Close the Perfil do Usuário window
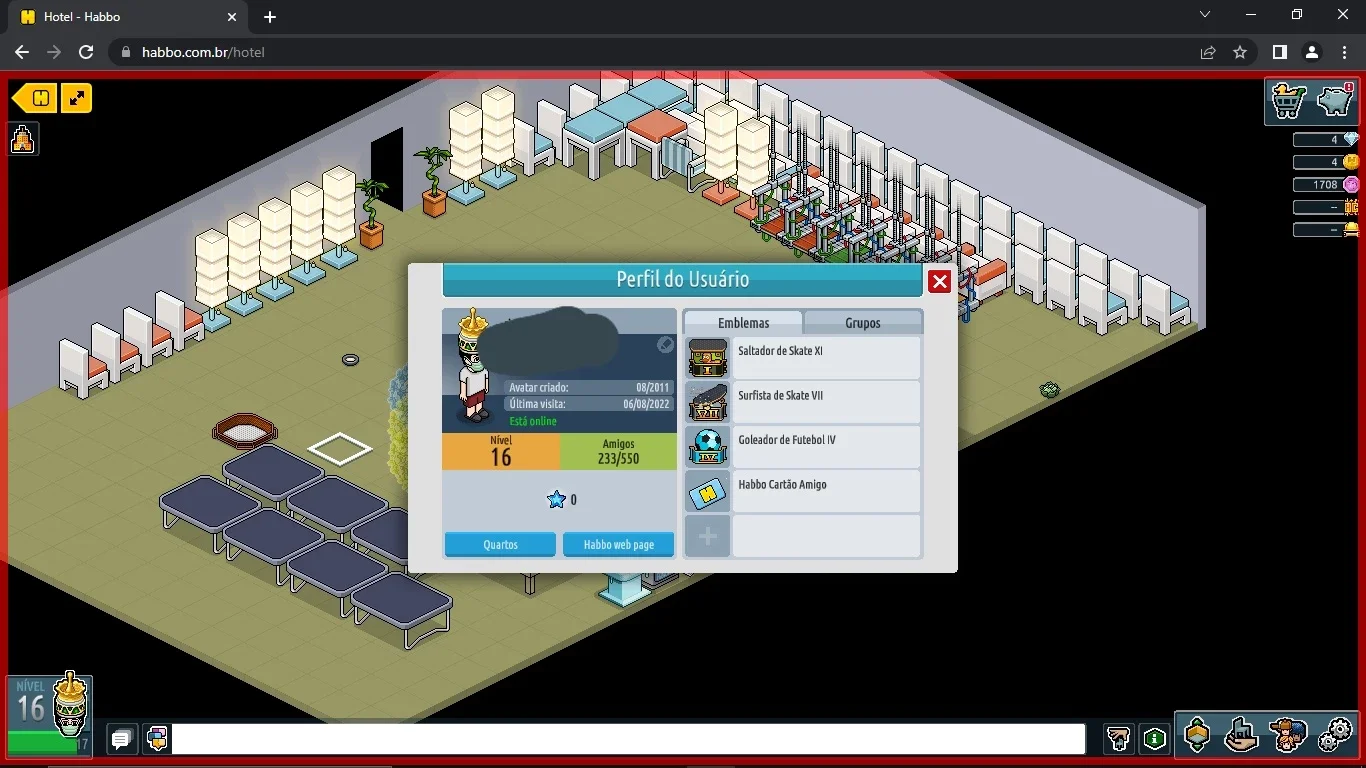The height and width of the screenshot is (768, 1366). [x=939, y=282]
